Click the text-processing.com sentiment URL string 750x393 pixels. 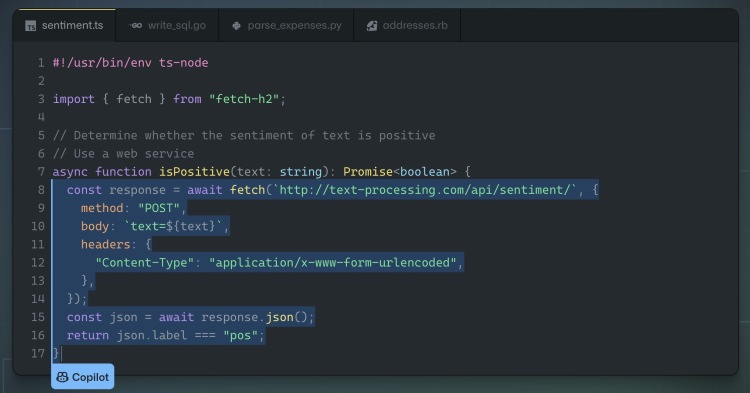pos(425,190)
